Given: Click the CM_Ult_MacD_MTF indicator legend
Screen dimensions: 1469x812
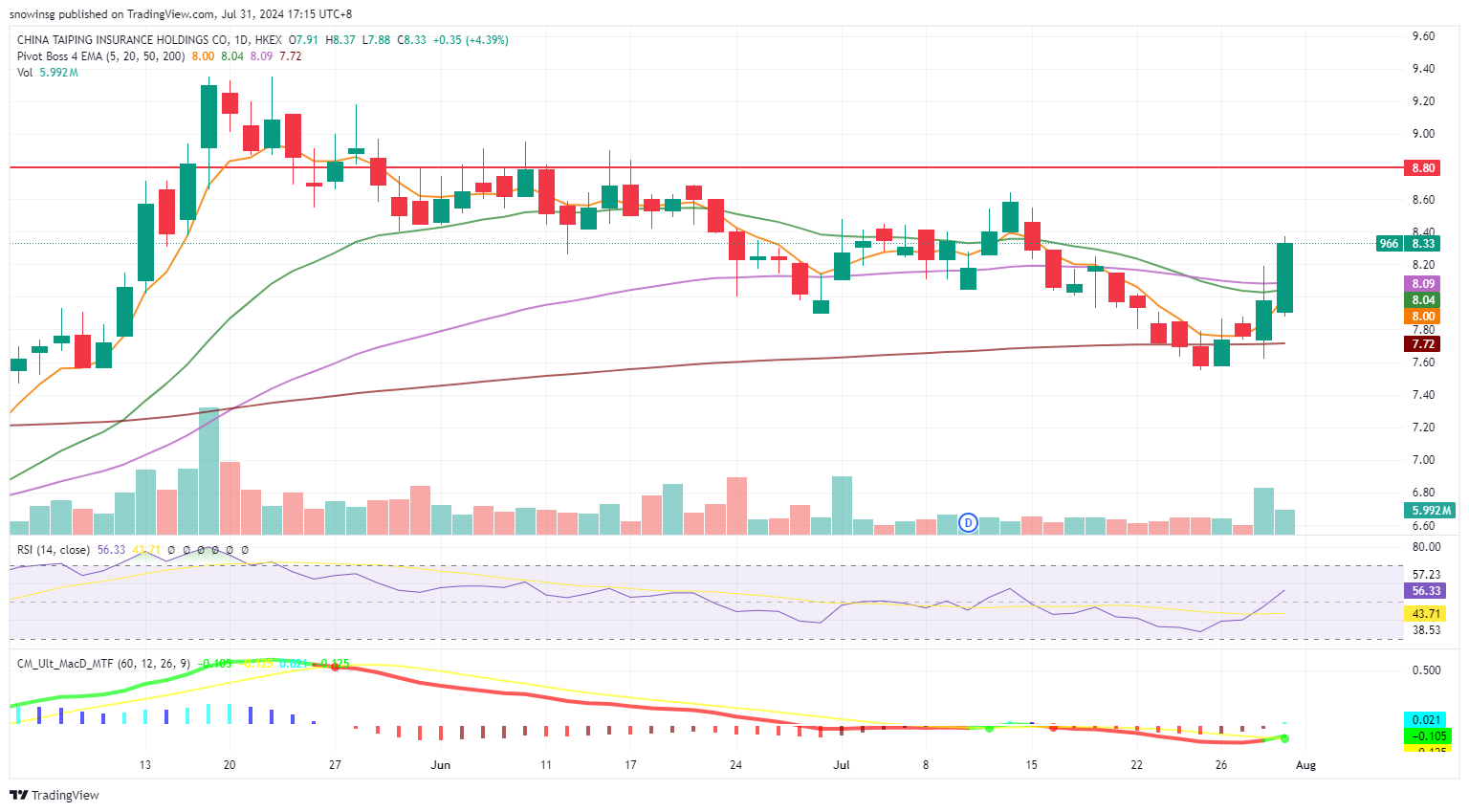Looking at the screenshot, I should 105,663.
